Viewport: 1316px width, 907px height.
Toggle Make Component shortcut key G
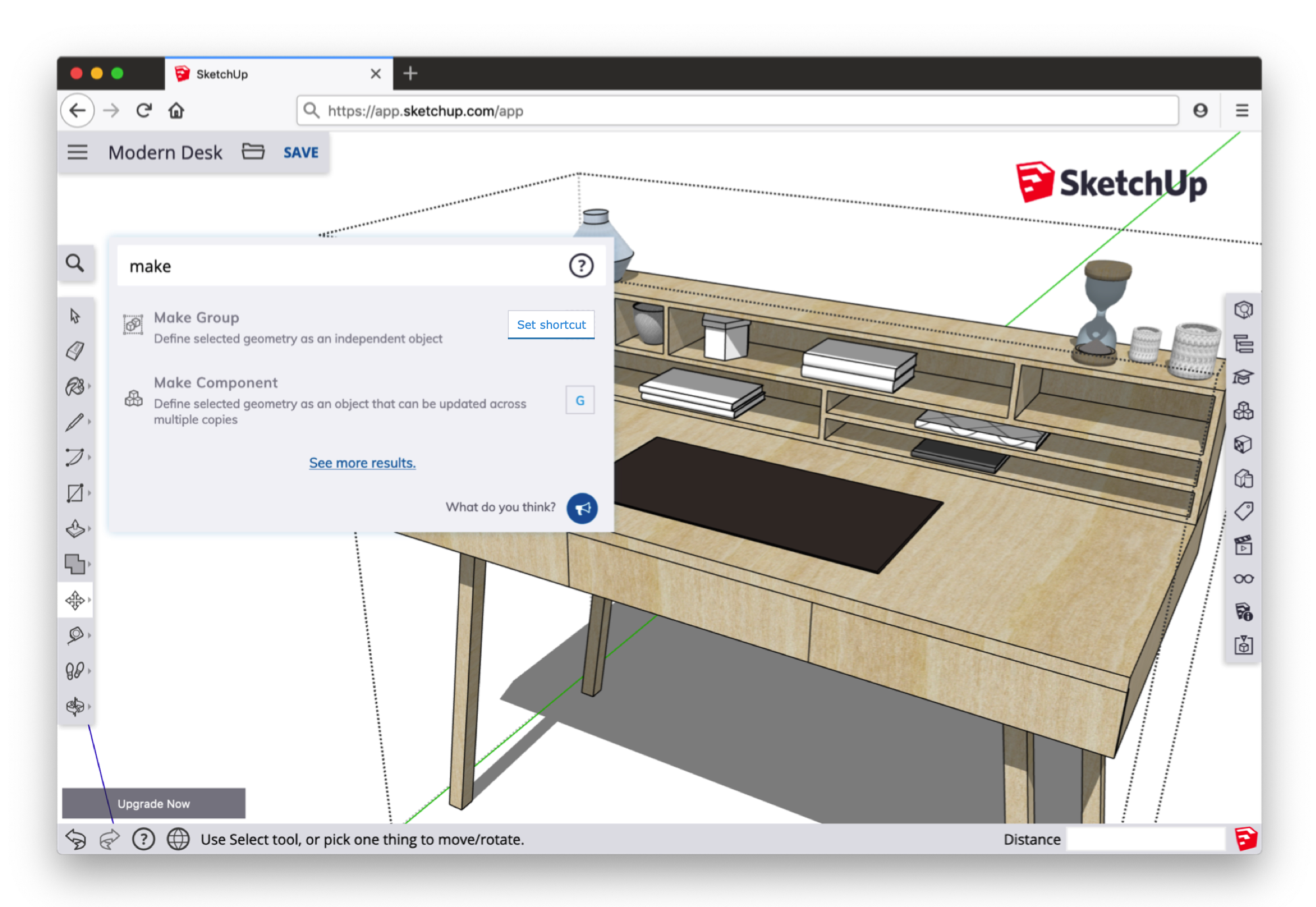pos(580,399)
